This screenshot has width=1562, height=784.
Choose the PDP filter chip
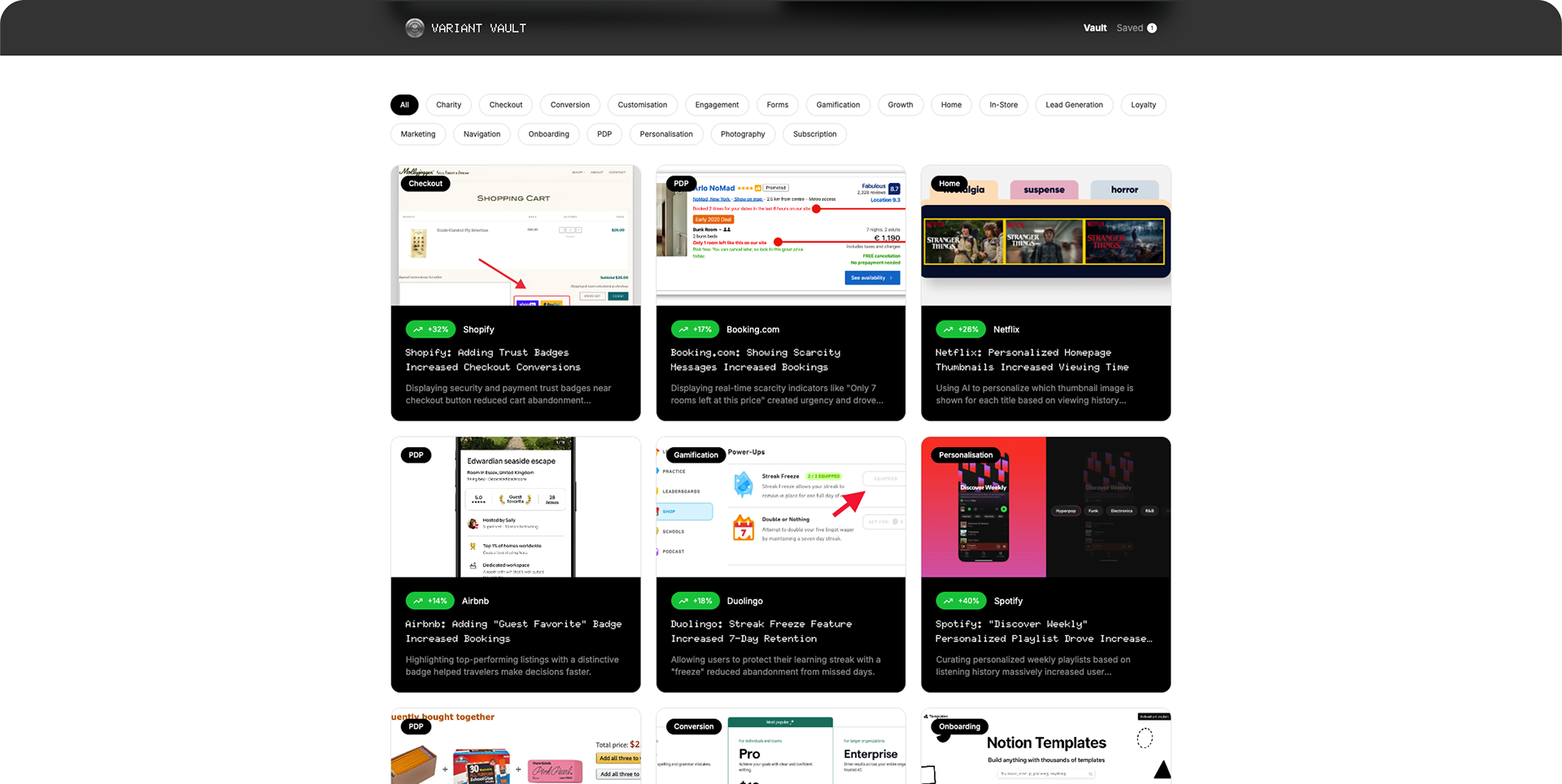pyautogui.click(x=604, y=134)
